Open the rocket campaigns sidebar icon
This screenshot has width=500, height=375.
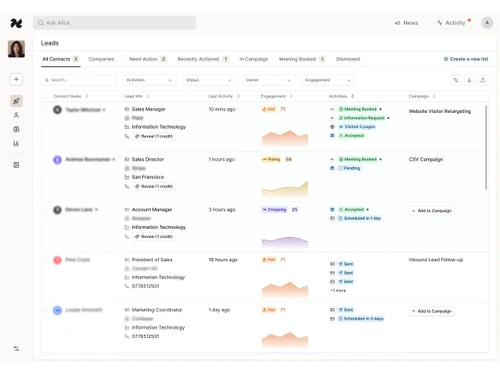pyautogui.click(x=16, y=101)
